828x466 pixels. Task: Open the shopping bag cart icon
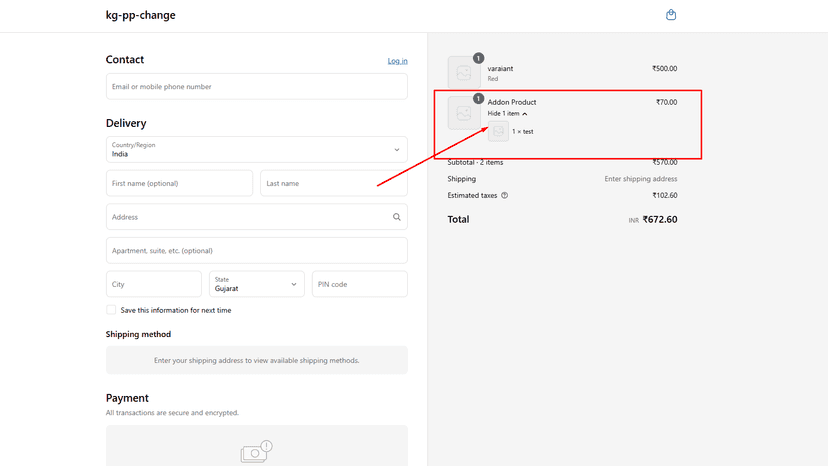[x=671, y=15]
